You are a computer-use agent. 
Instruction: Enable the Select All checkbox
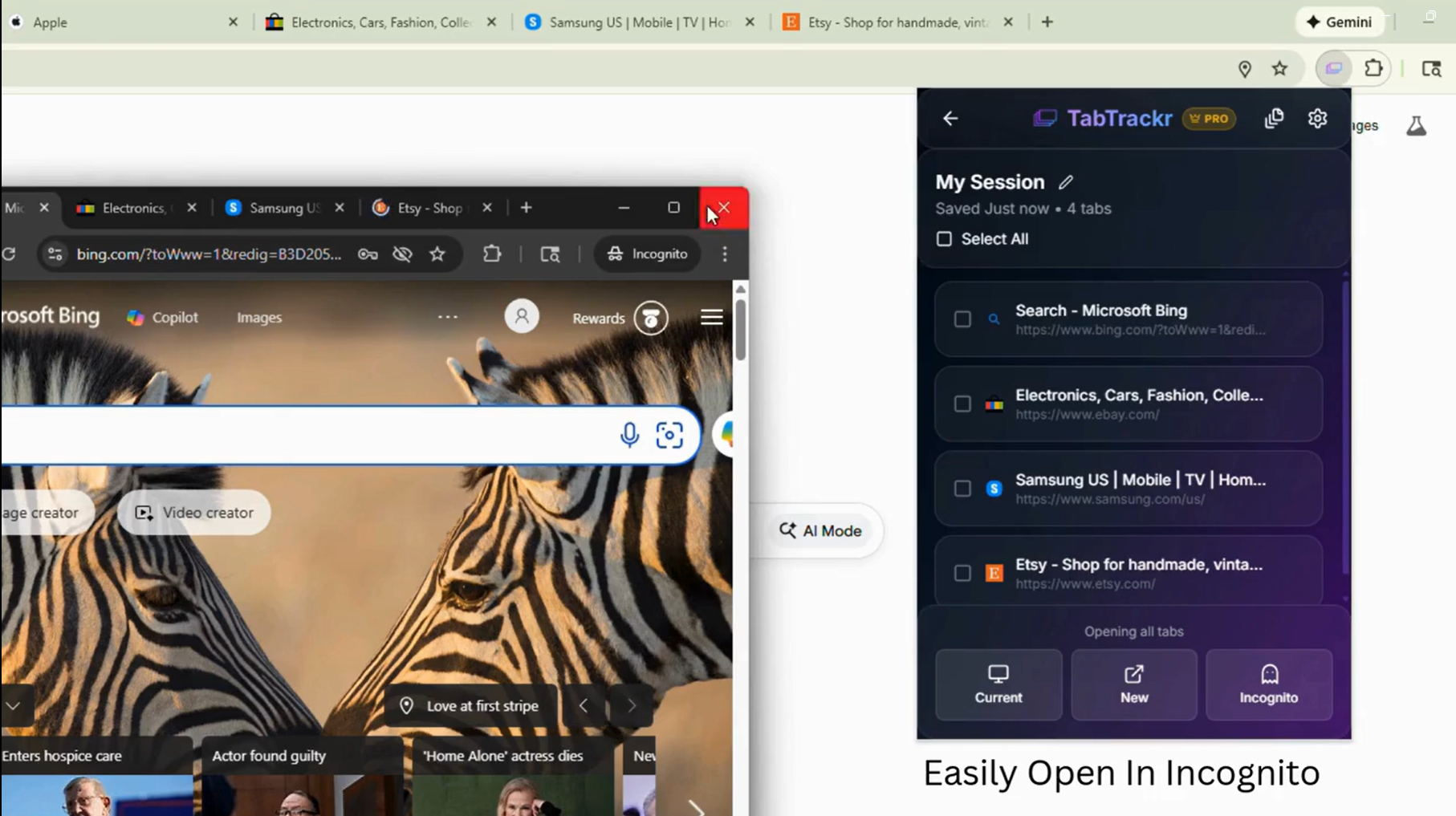(944, 238)
